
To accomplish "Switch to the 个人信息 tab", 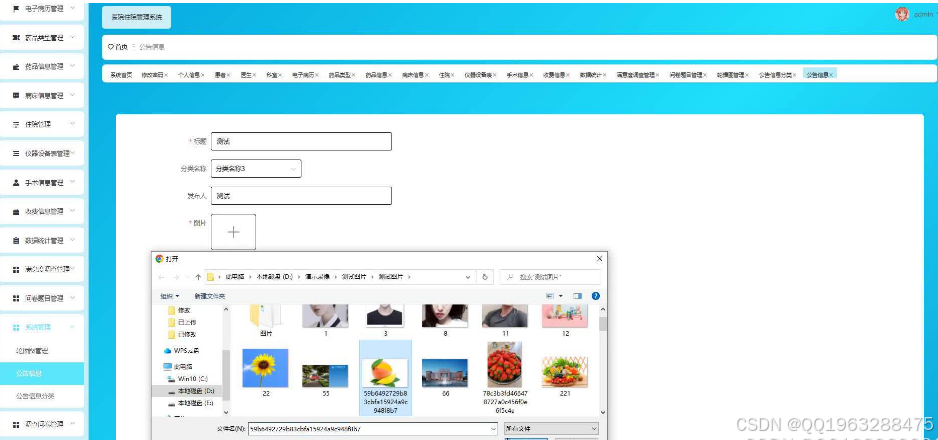I will coord(188,75).
